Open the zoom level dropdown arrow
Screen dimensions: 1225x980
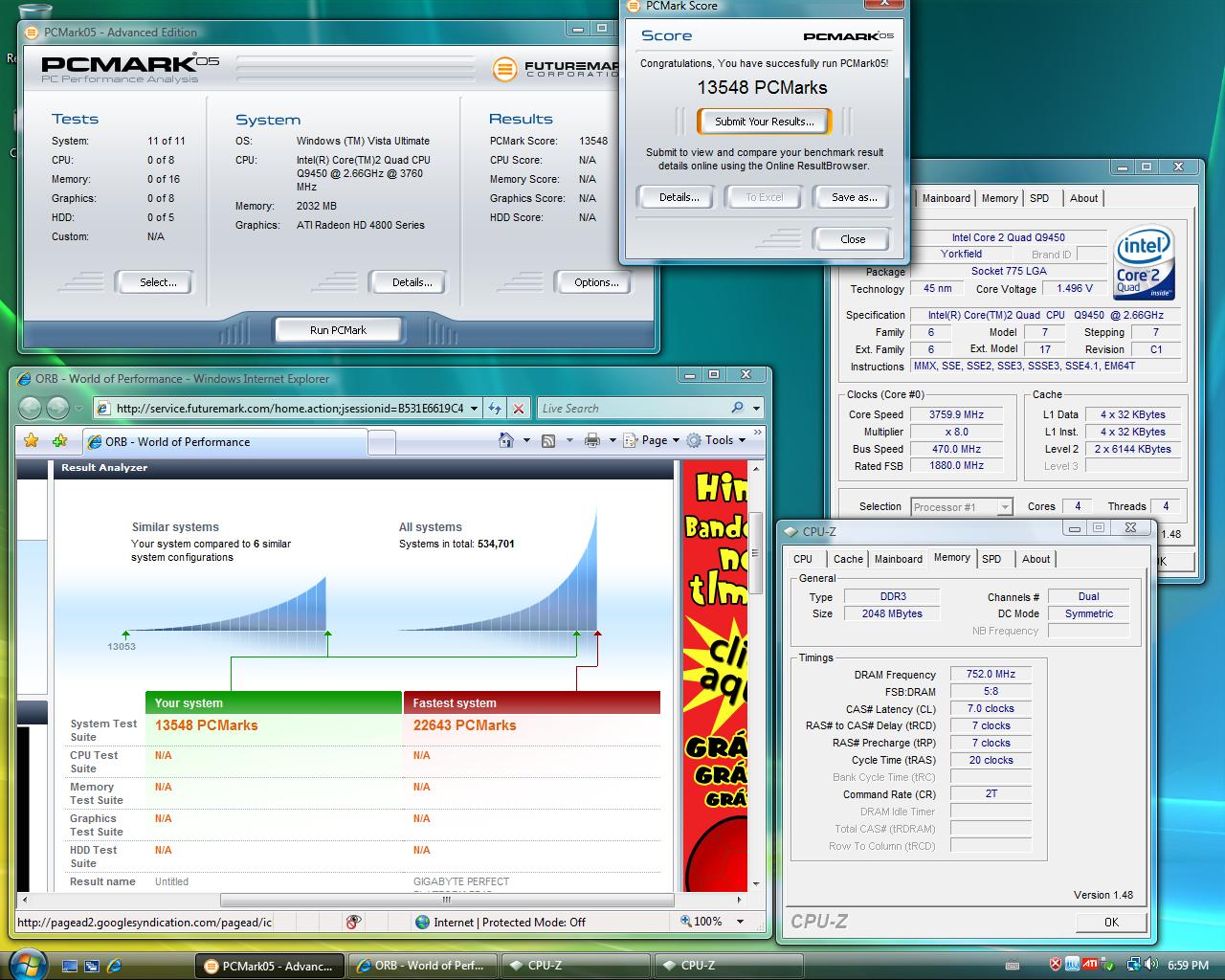click(740, 922)
